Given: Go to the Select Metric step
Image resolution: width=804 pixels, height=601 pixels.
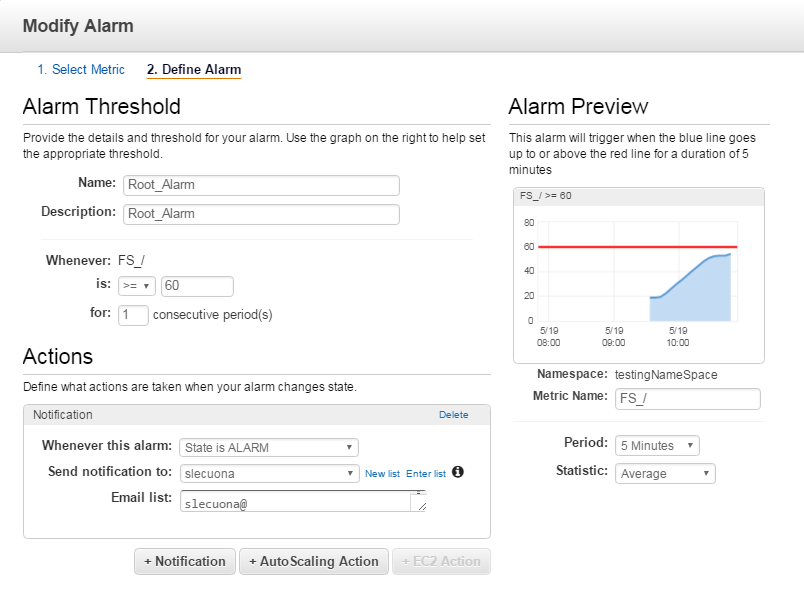Looking at the screenshot, I should coord(81,69).
